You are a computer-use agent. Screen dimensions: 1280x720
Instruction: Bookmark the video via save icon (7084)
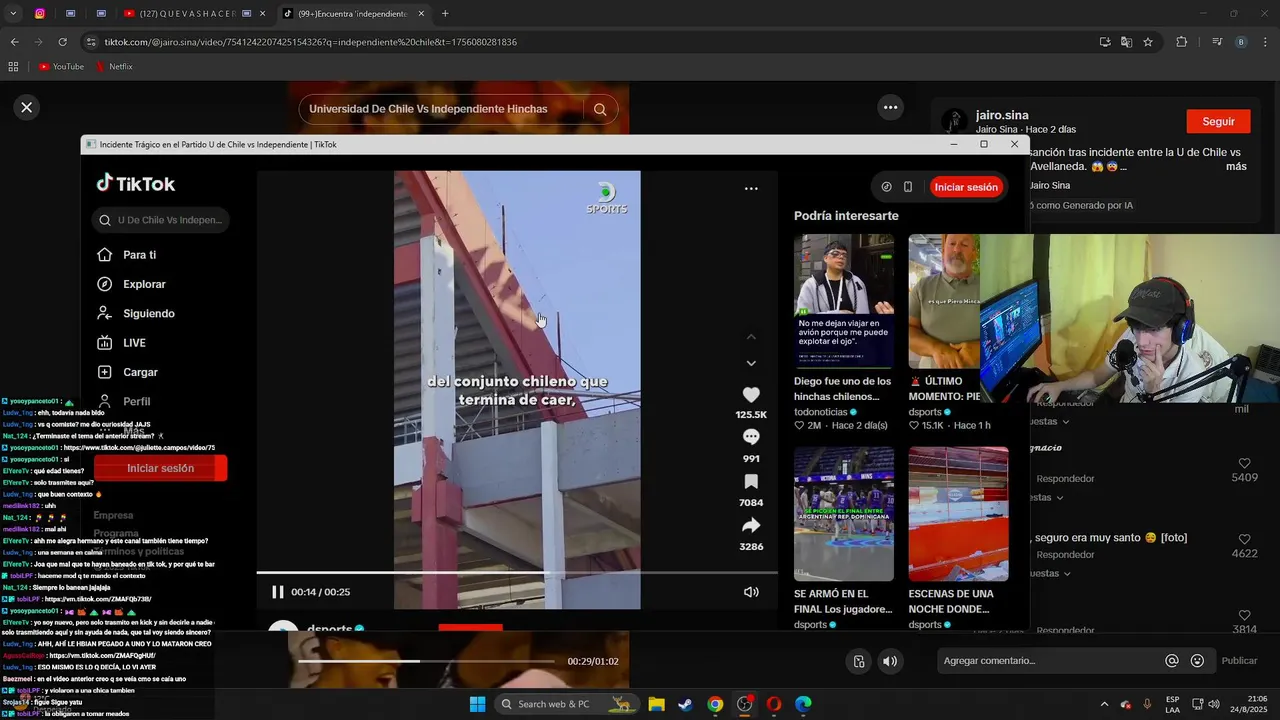tap(751, 482)
